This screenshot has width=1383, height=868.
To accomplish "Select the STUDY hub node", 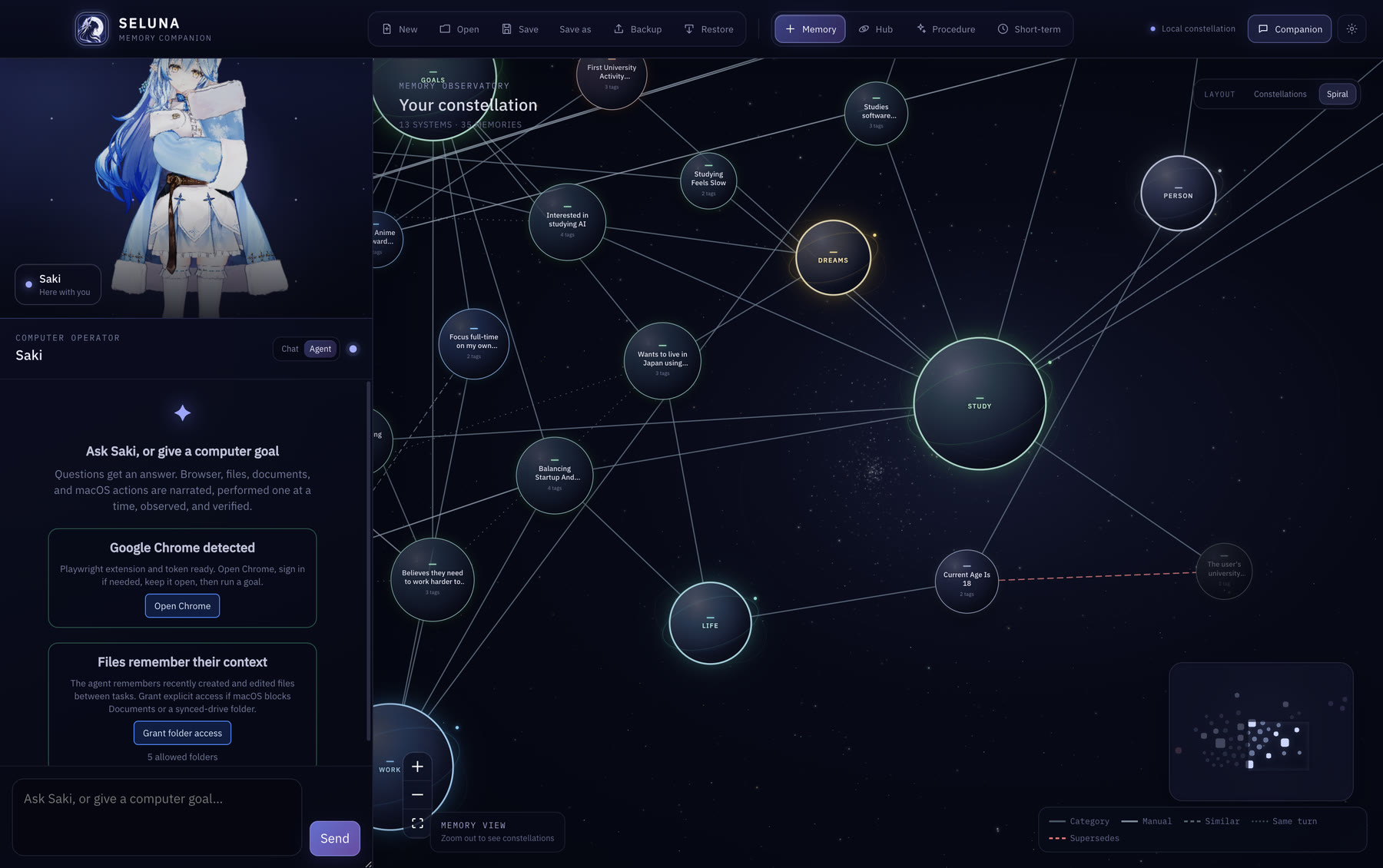I will click(x=980, y=403).
